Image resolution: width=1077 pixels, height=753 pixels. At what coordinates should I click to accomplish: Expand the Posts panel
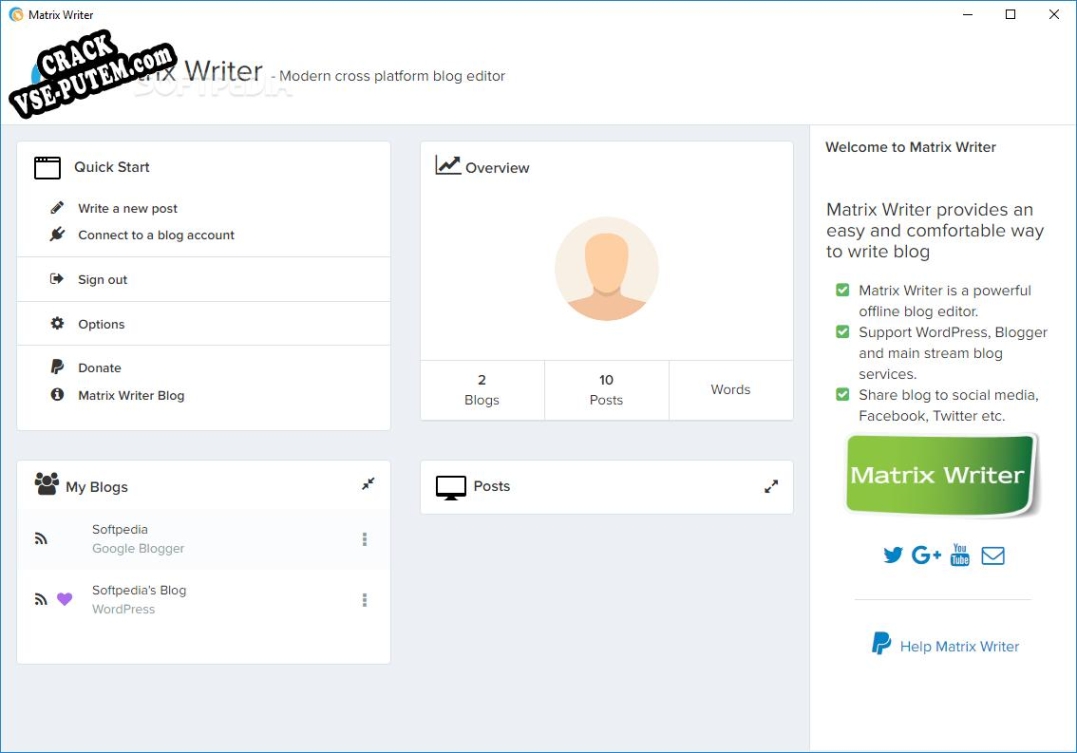tap(771, 486)
